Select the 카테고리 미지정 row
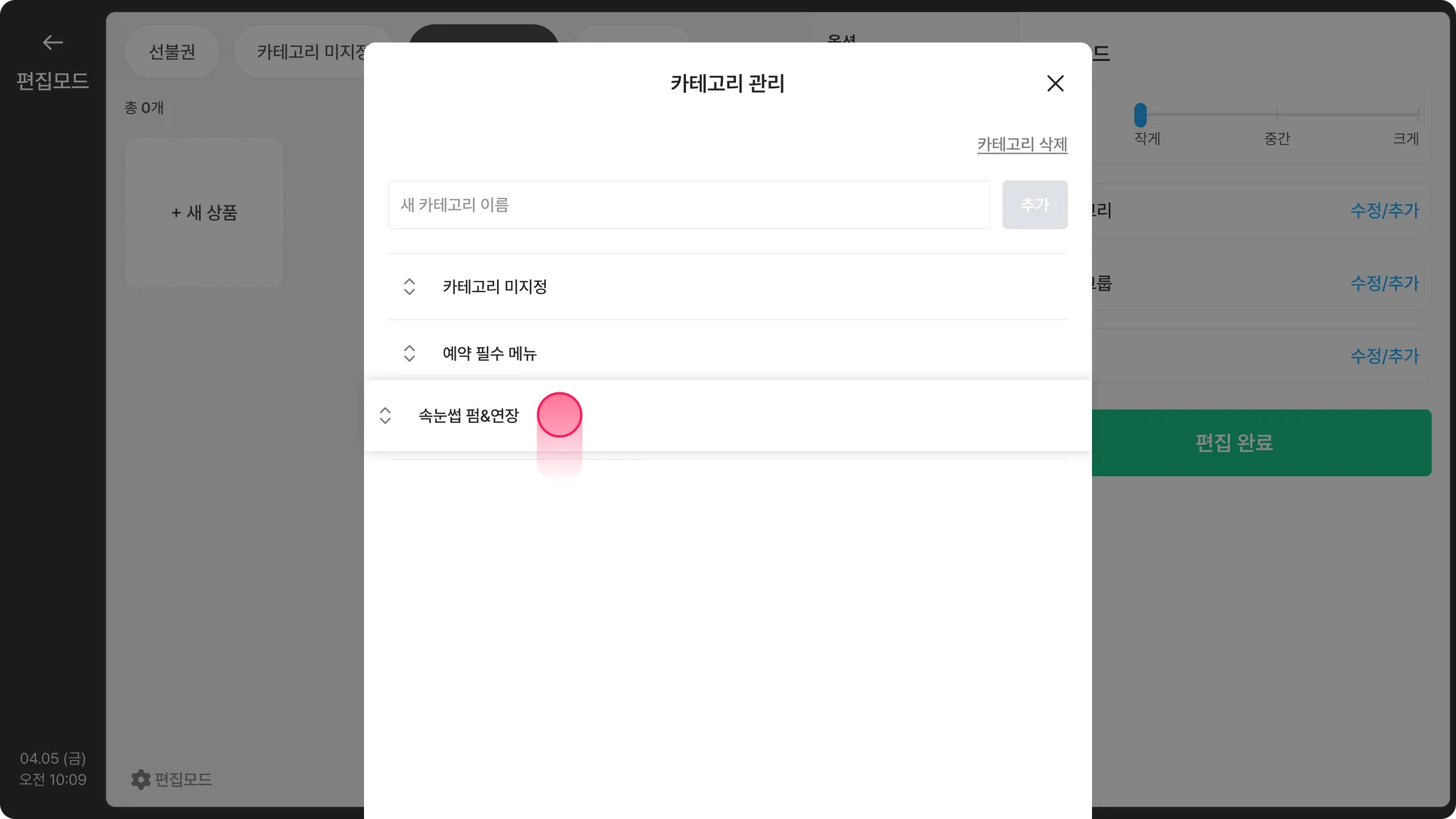The width and height of the screenshot is (1456, 819). (x=727, y=287)
